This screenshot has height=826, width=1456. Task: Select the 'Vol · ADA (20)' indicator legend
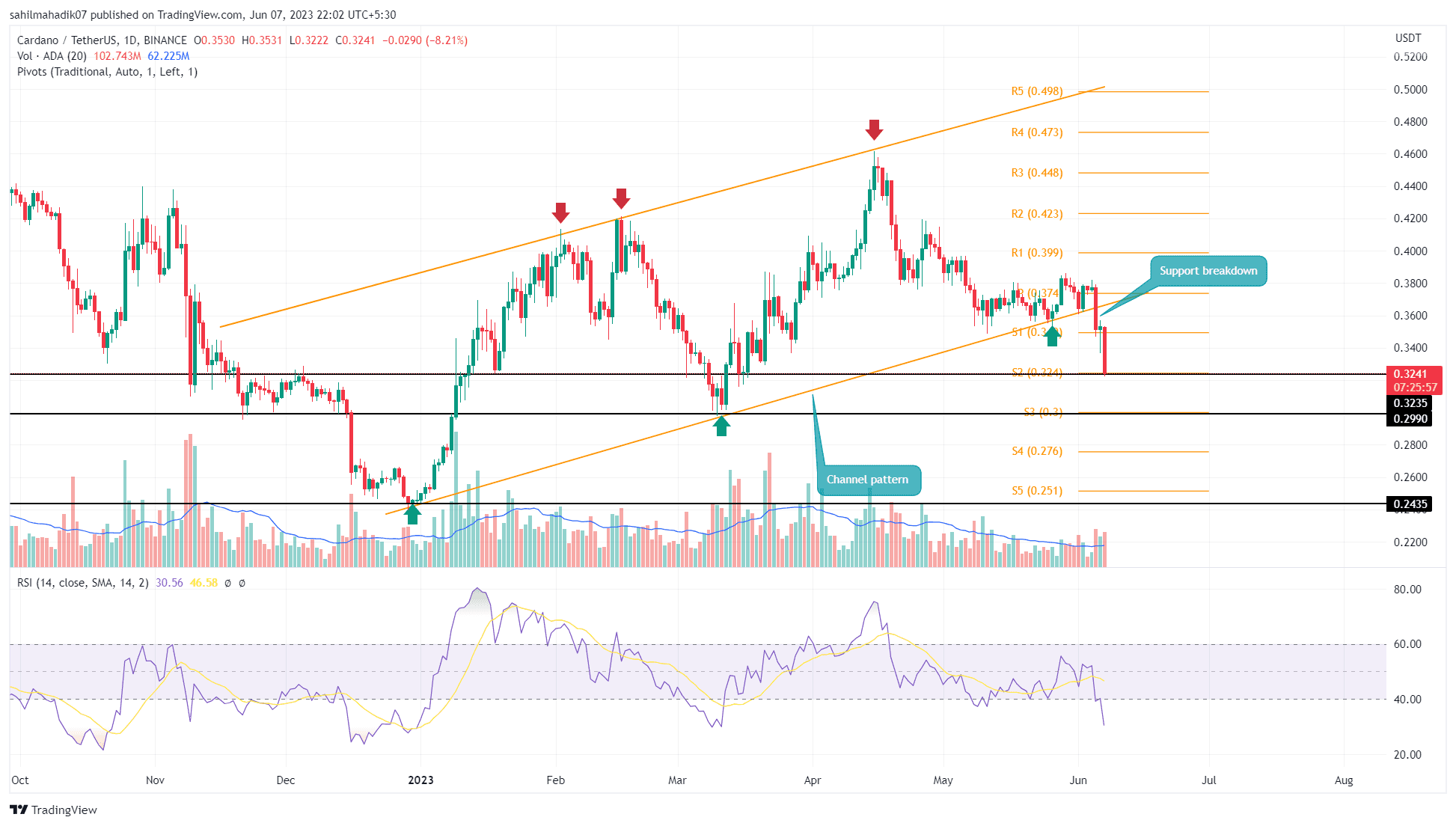(52, 56)
